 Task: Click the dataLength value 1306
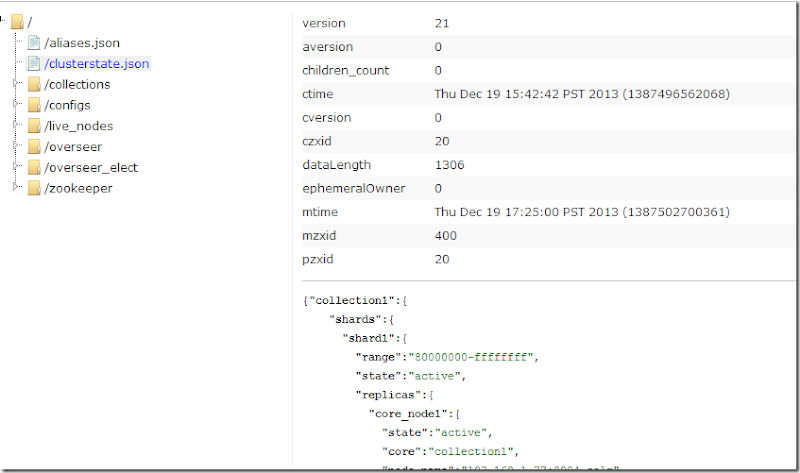coord(449,165)
